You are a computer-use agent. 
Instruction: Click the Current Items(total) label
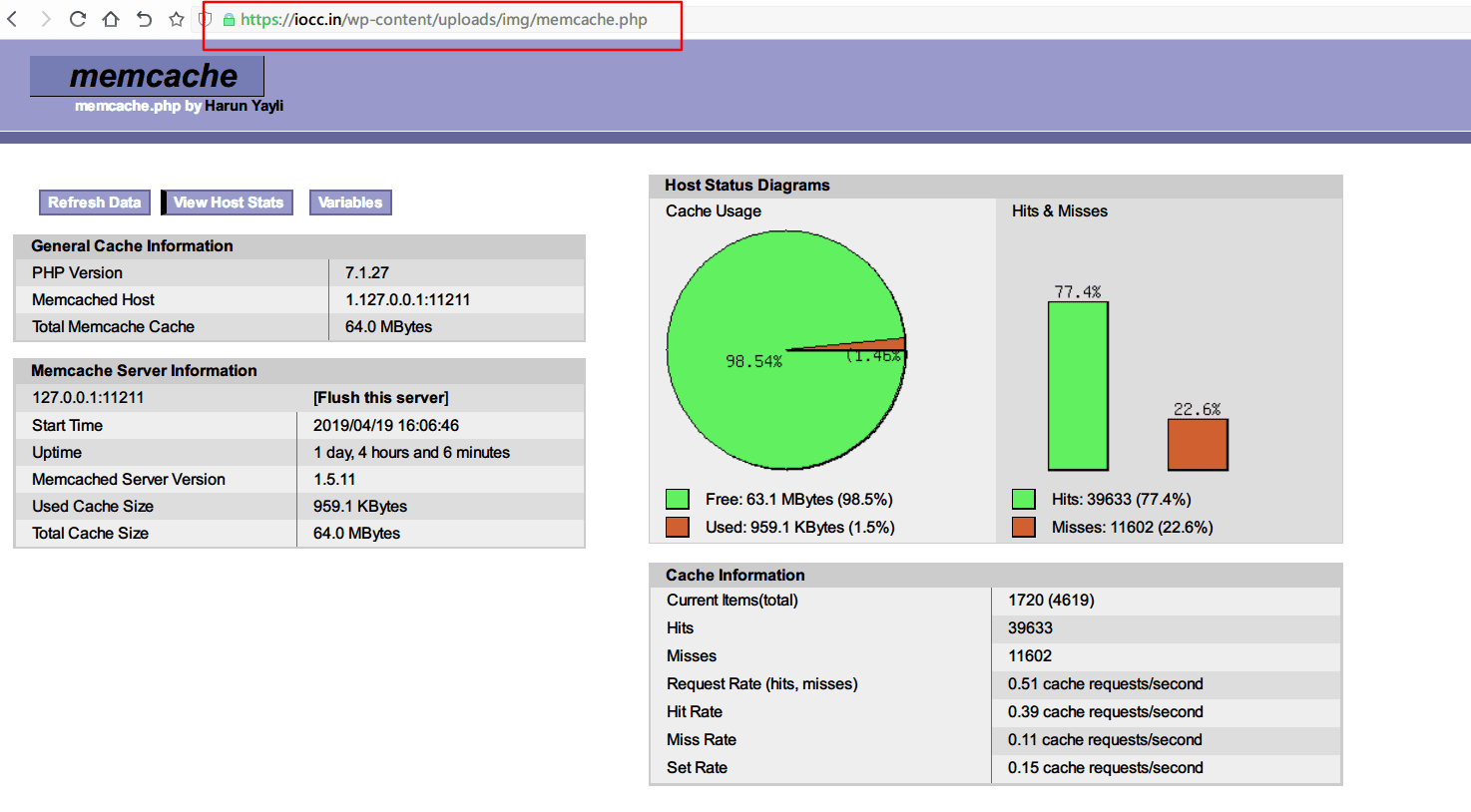pos(733,601)
